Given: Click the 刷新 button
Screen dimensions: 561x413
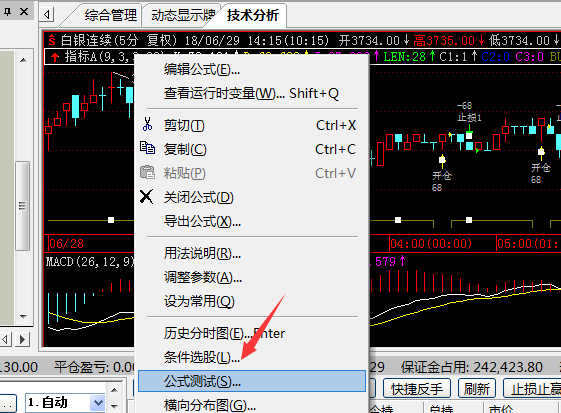Looking at the screenshot, I should coord(477,389).
